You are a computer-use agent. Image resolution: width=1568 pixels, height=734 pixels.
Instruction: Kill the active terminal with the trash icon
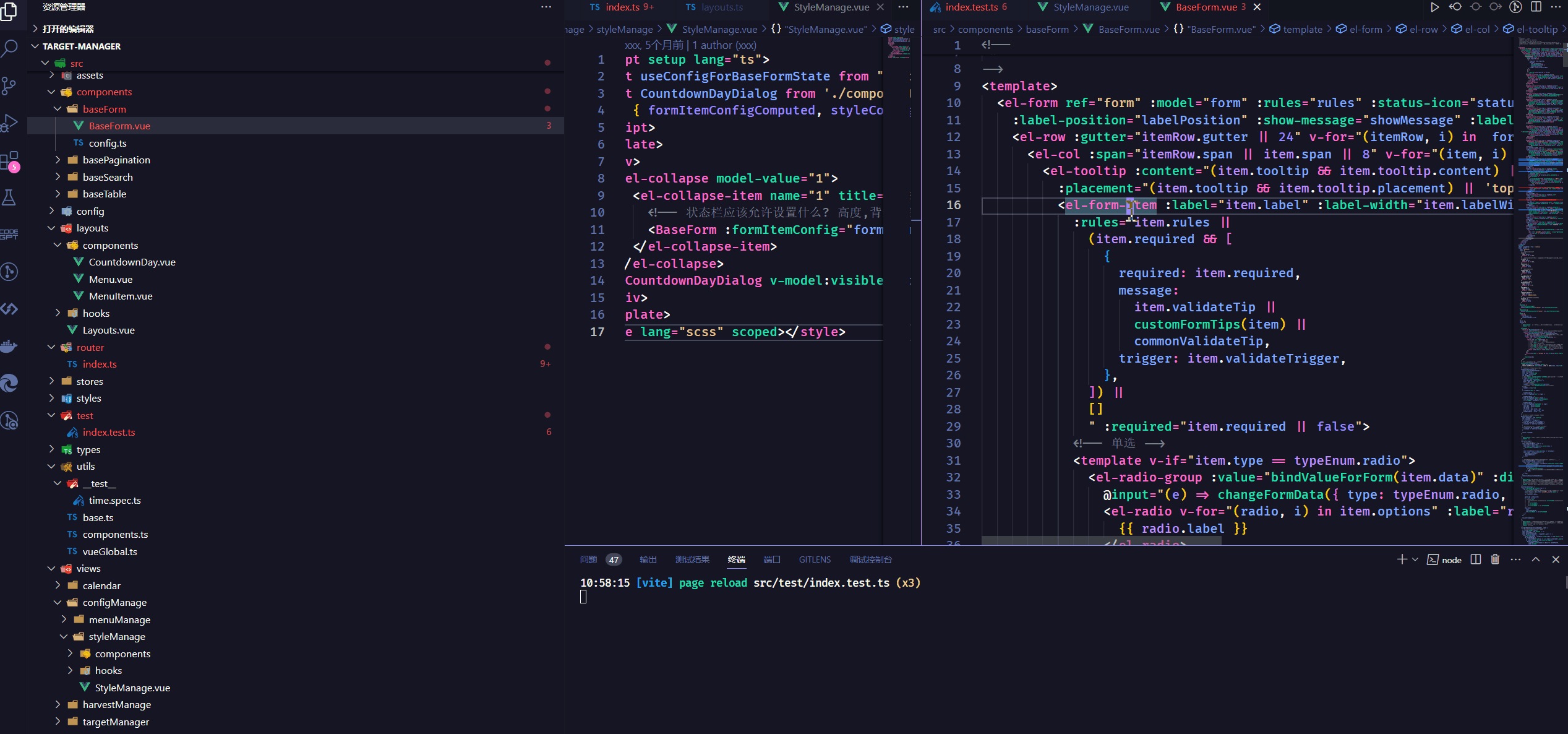(1494, 559)
